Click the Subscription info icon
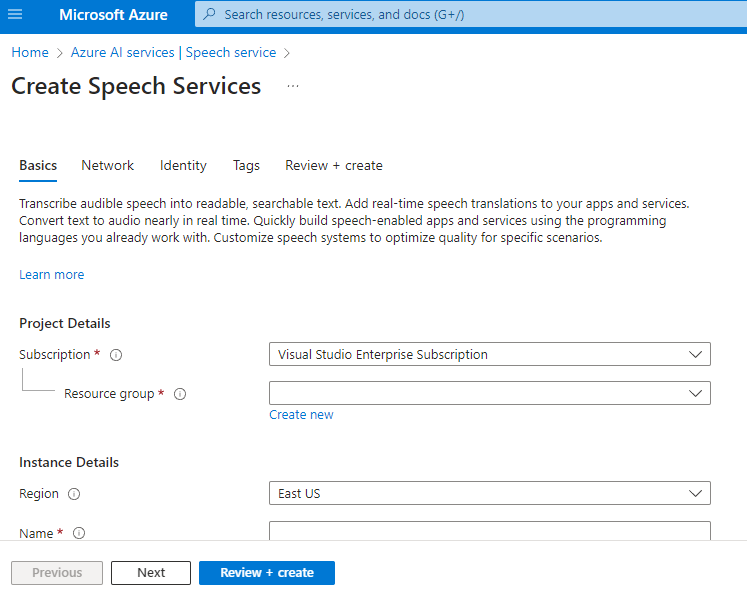 116,355
